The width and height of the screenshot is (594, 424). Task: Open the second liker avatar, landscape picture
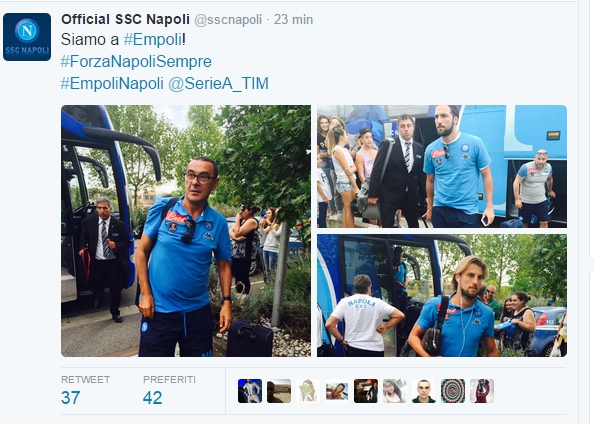tap(279, 391)
